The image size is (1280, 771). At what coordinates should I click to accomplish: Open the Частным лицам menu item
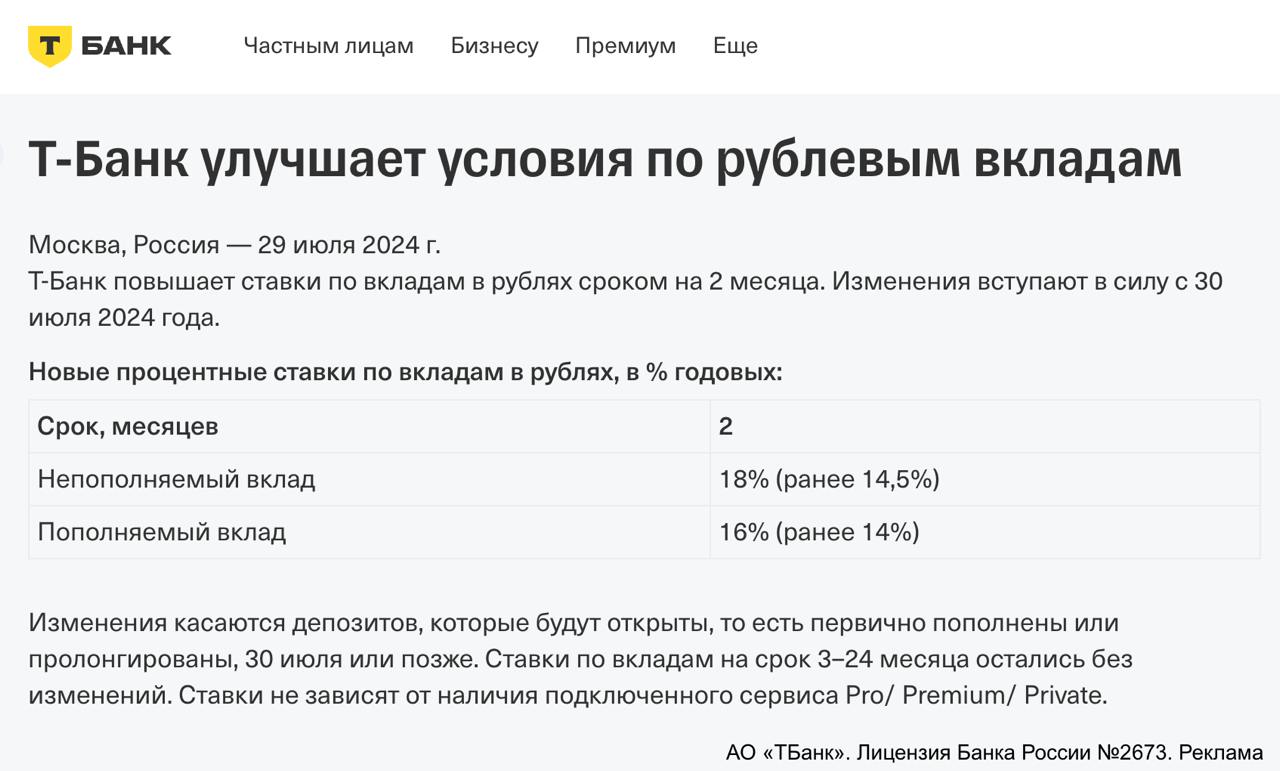(x=328, y=46)
